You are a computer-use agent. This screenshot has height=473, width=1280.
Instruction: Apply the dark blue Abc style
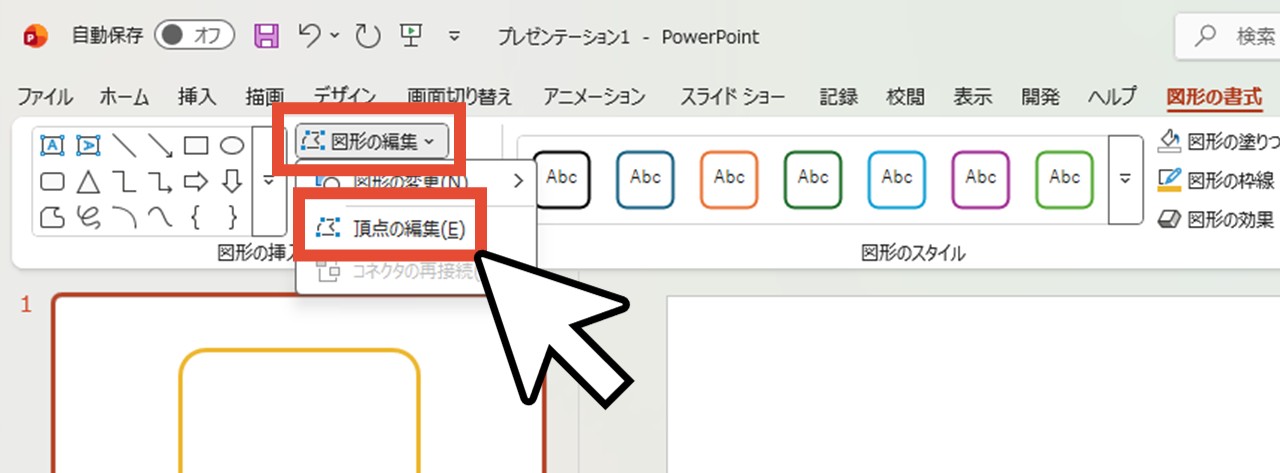[645, 178]
